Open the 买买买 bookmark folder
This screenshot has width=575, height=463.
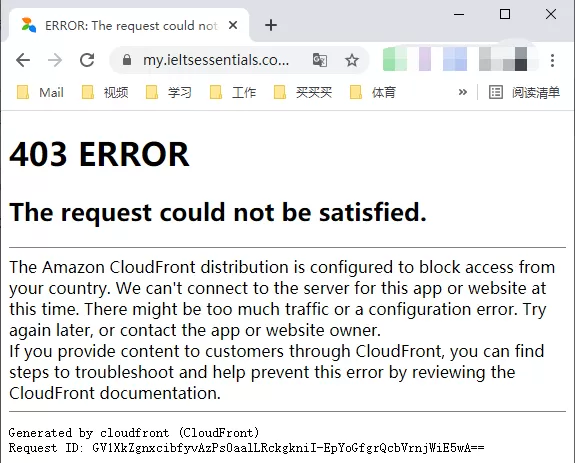pos(303,92)
